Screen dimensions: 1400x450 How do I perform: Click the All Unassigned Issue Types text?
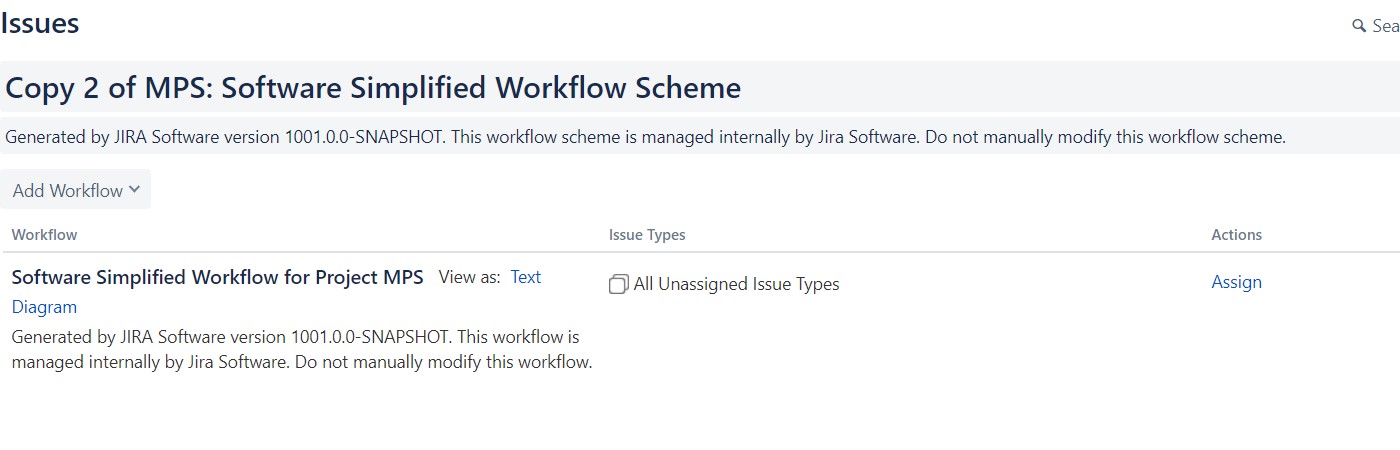pyautogui.click(x=737, y=284)
